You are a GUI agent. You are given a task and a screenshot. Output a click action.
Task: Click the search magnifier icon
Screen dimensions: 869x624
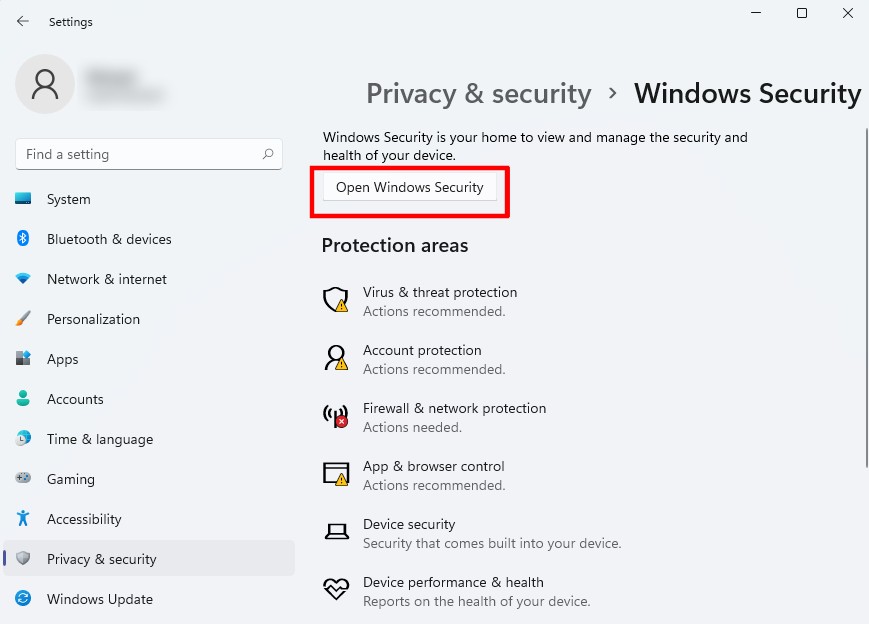(268, 154)
